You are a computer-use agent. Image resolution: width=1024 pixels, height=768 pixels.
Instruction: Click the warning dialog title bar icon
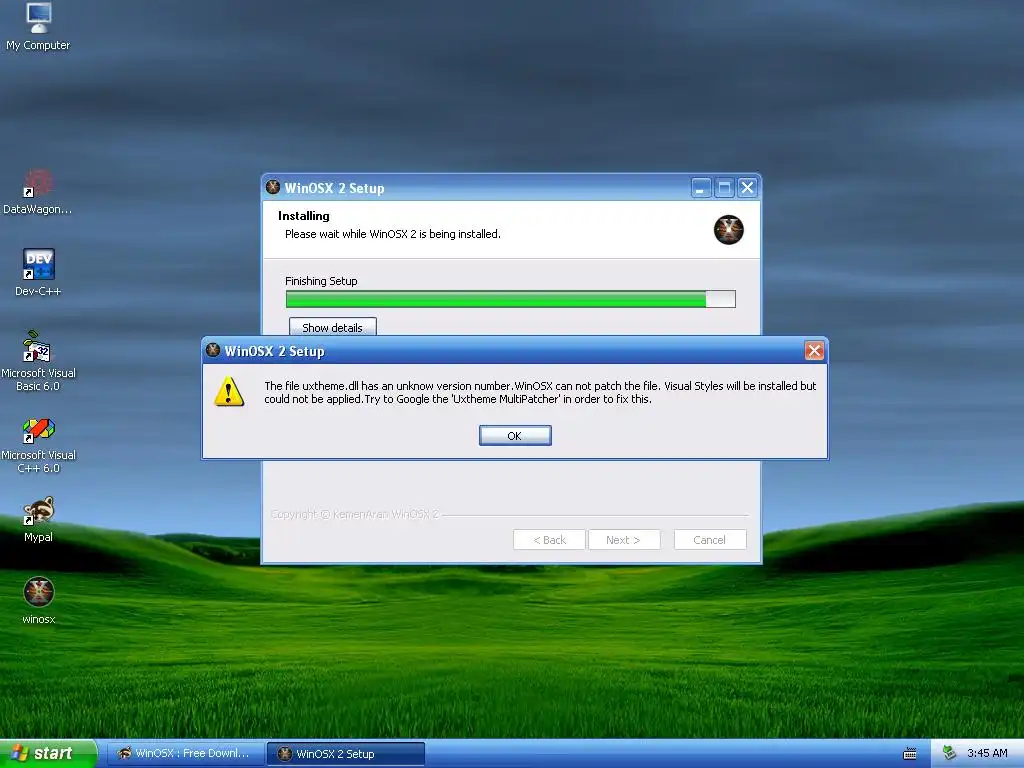click(x=213, y=350)
